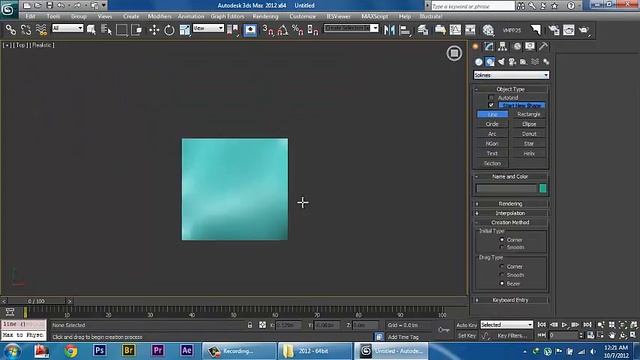Toggle the Window/Crossing selection icon

tap(137, 30)
